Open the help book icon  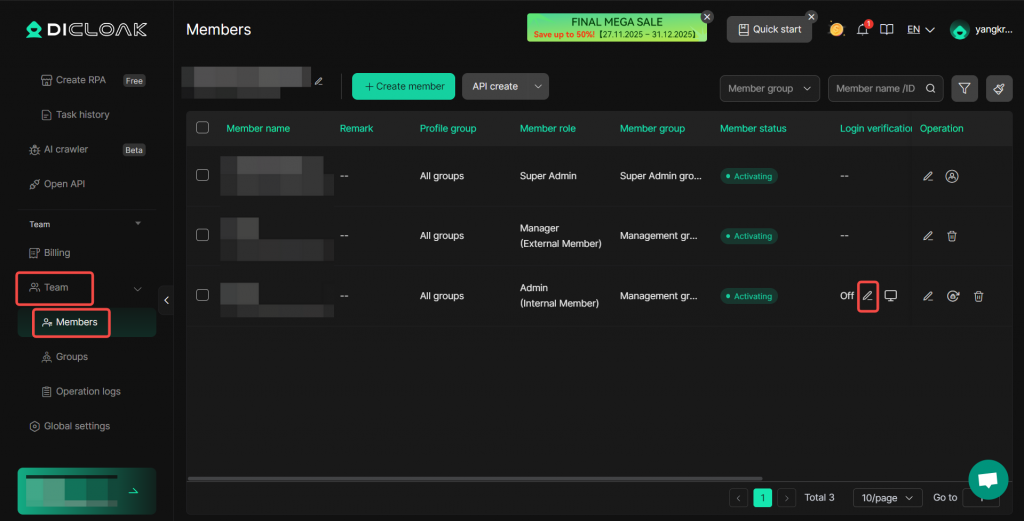click(886, 30)
